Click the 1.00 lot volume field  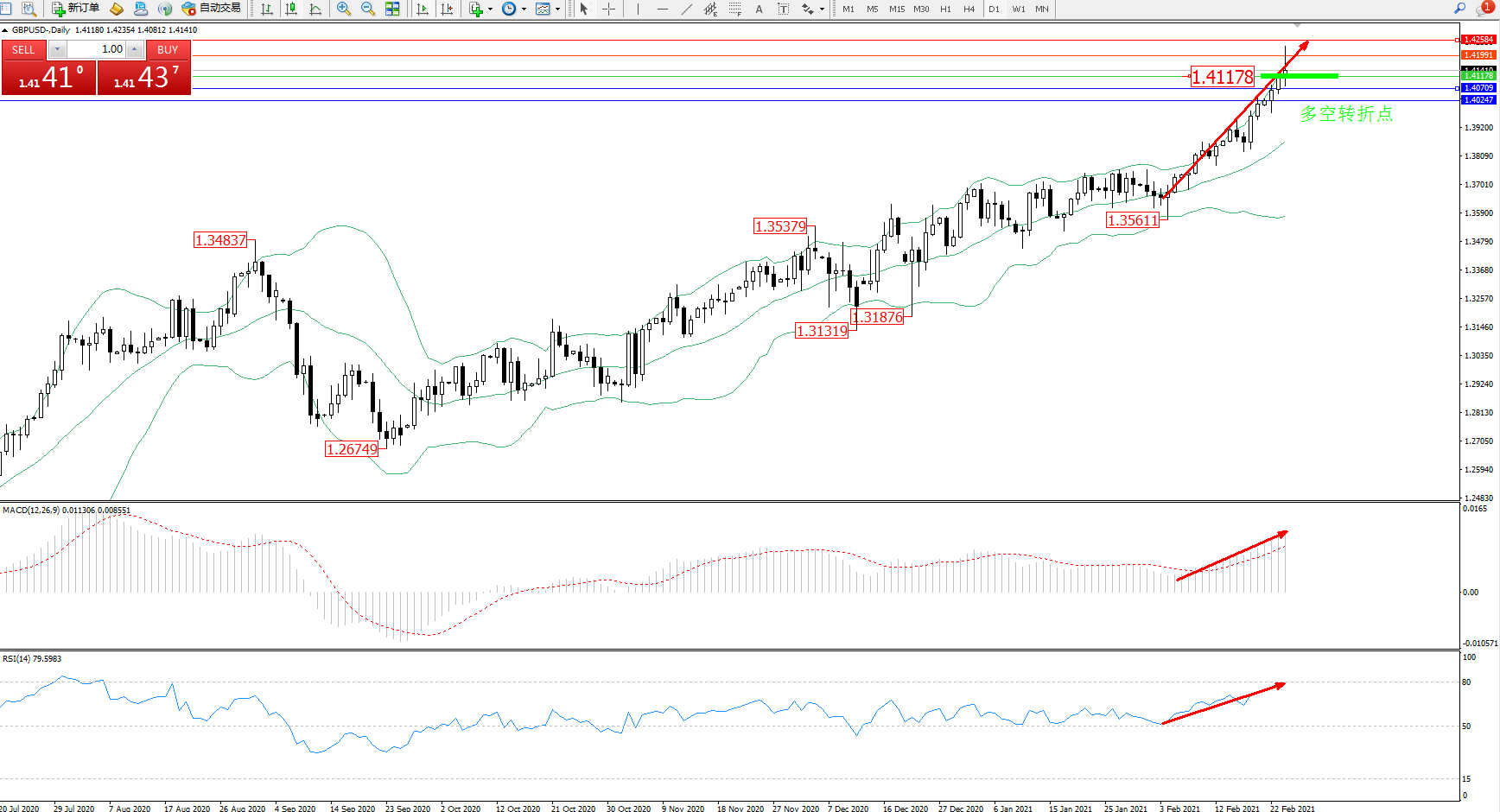pyautogui.click(x=97, y=49)
